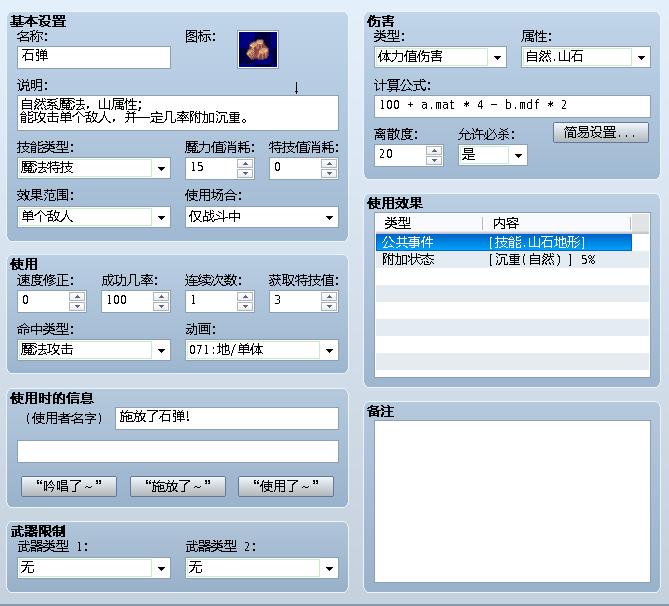669x606 pixels.
Task: Decrease 获取特技值 with the down arrow
Action: coord(329,306)
